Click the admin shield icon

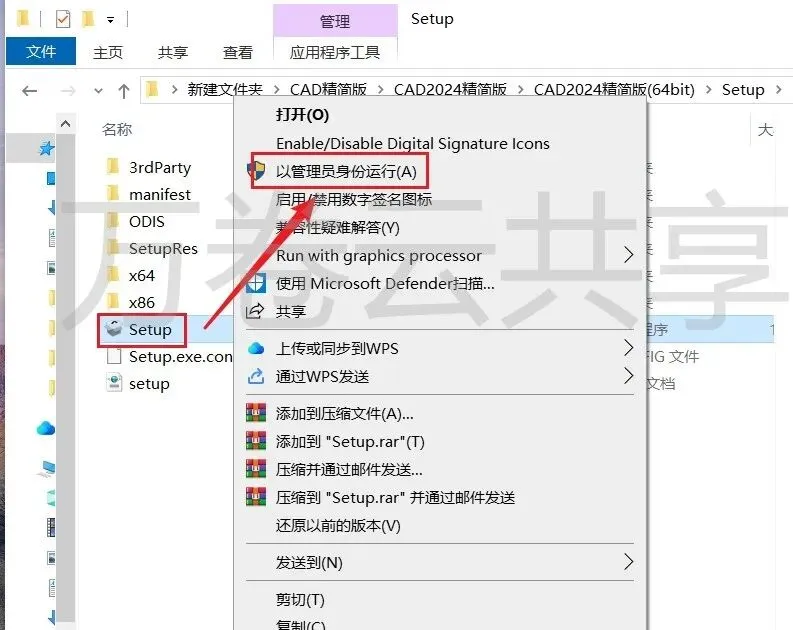click(256, 171)
